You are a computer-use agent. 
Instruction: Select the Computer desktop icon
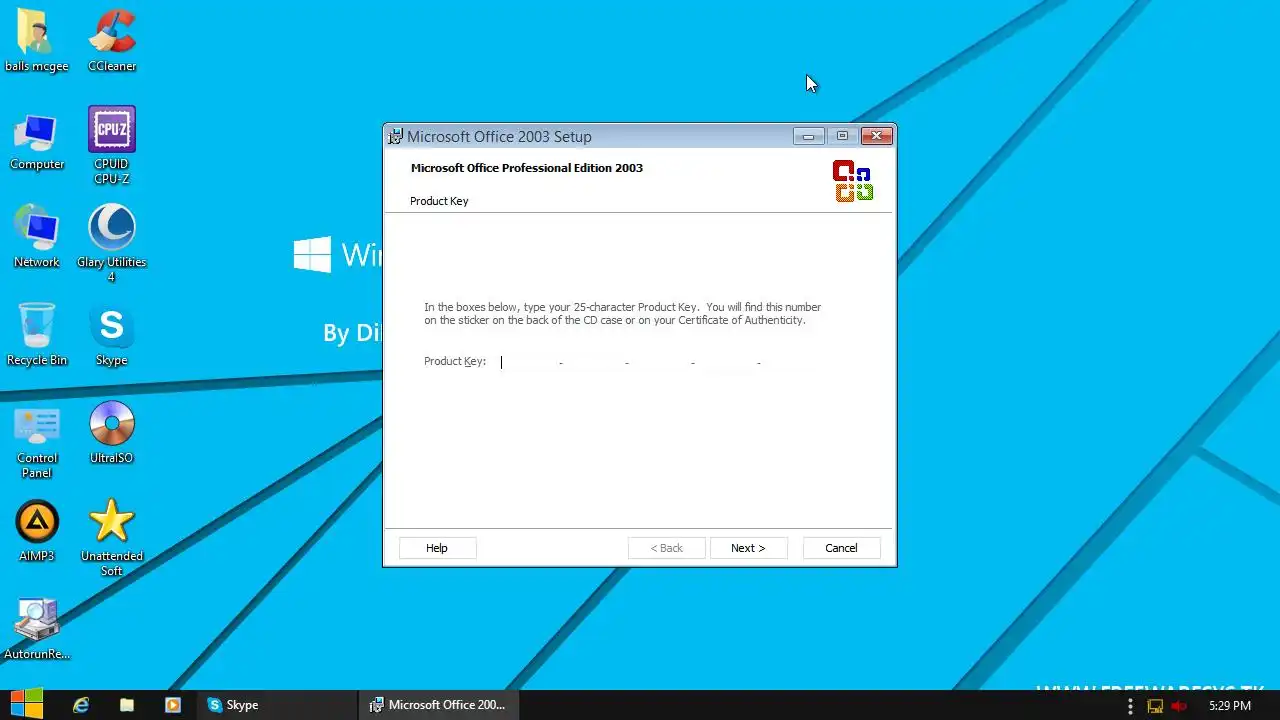[37, 140]
